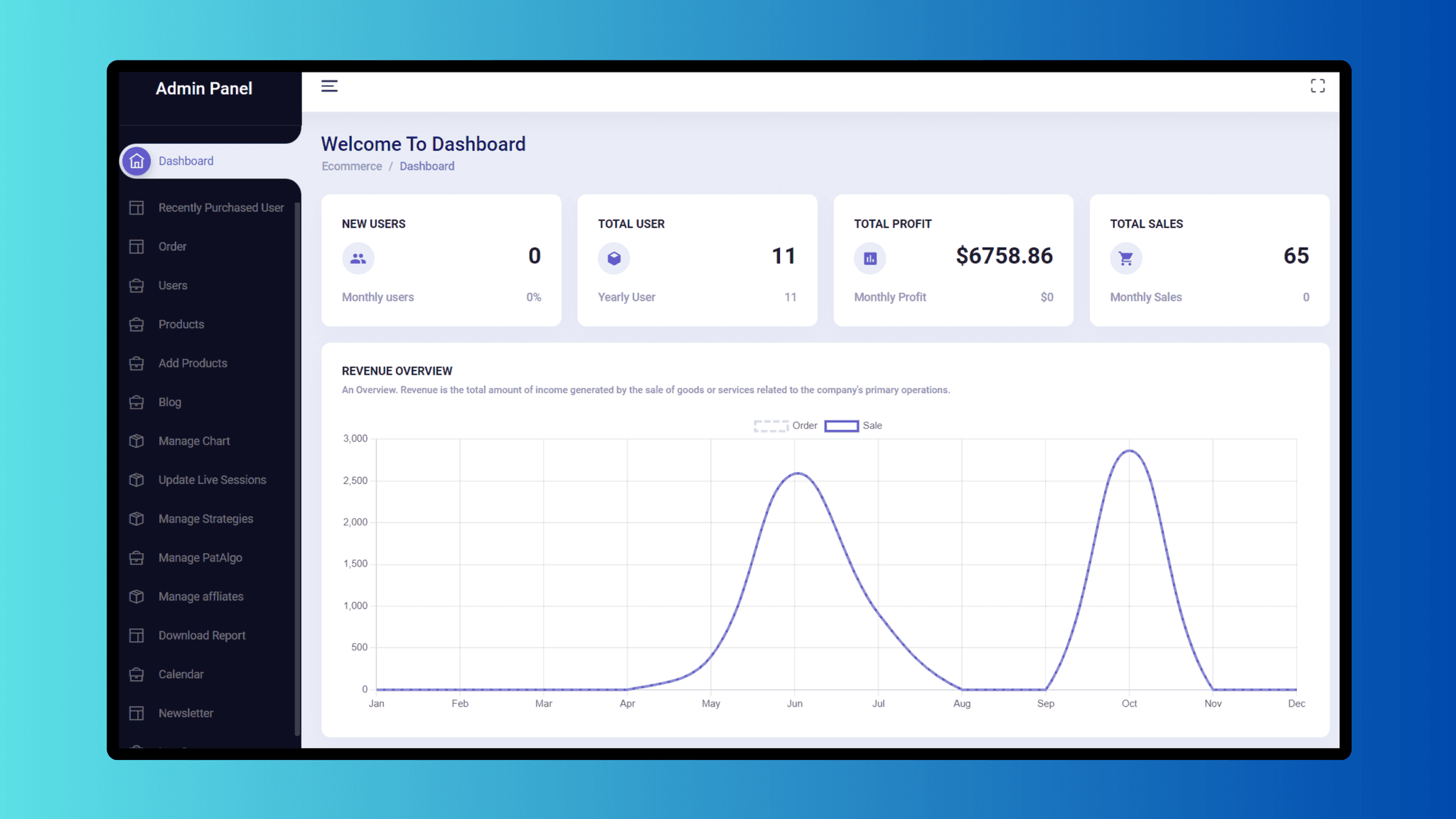Click the Jun peak on revenue chart
The width and height of the screenshot is (1456, 819).
click(797, 473)
